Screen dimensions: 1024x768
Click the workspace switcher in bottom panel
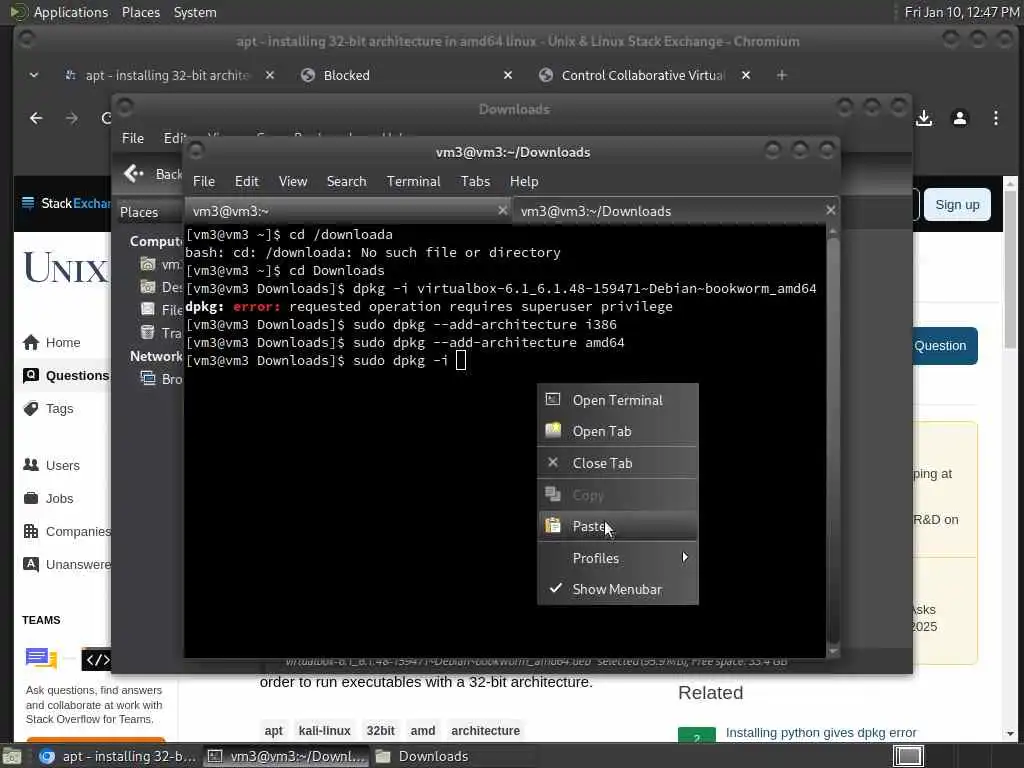click(x=908, y=756)
